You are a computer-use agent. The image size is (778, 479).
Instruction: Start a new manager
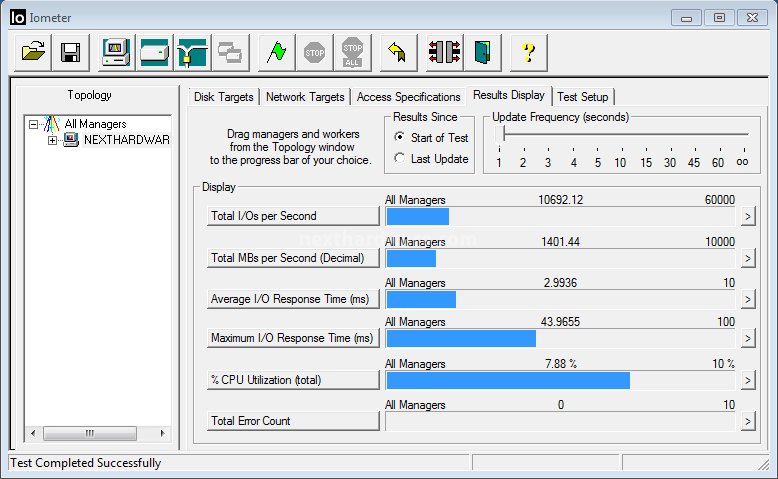[116, 52]
